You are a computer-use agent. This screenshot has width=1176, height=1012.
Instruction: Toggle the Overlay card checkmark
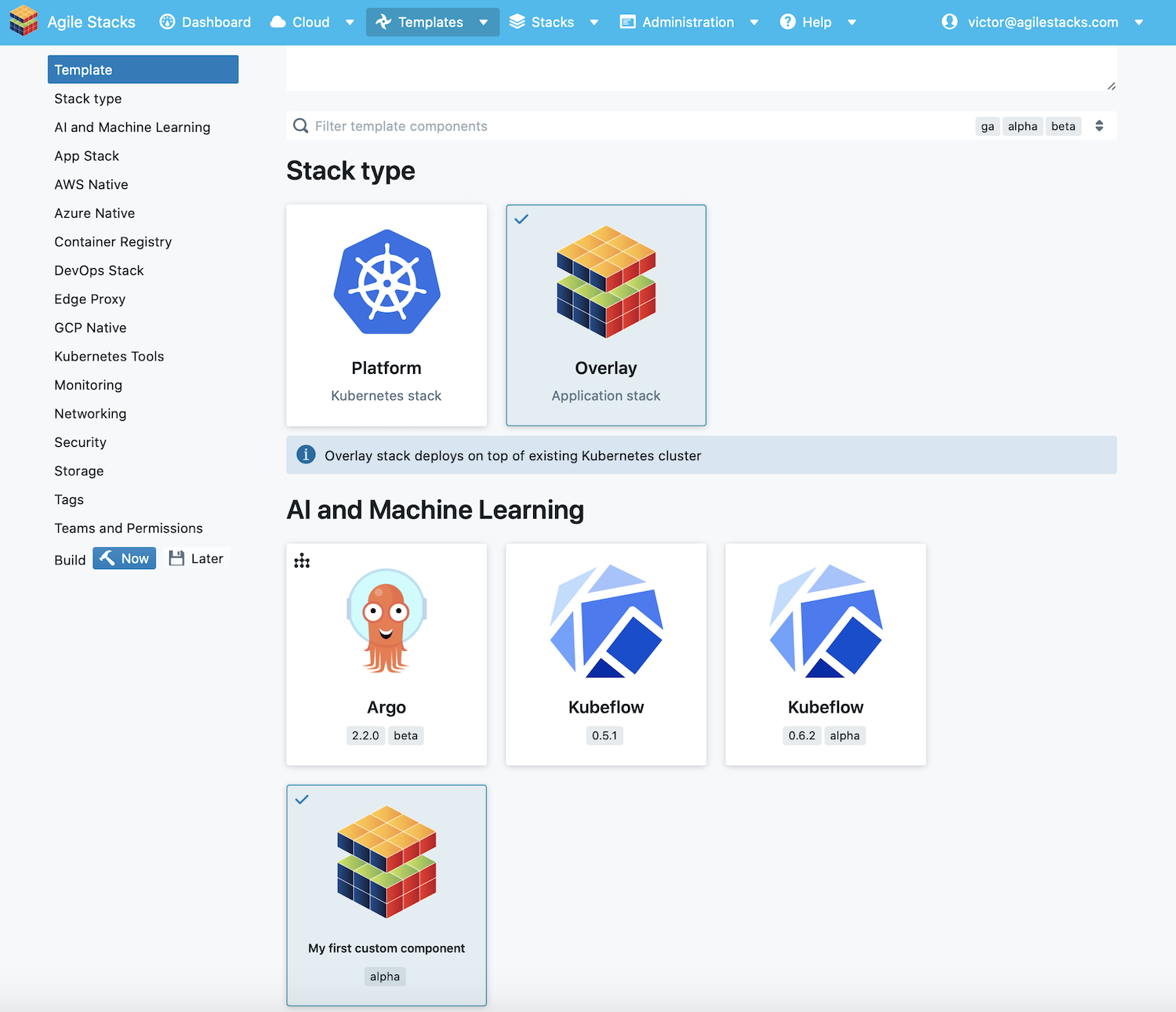point(521,219)
